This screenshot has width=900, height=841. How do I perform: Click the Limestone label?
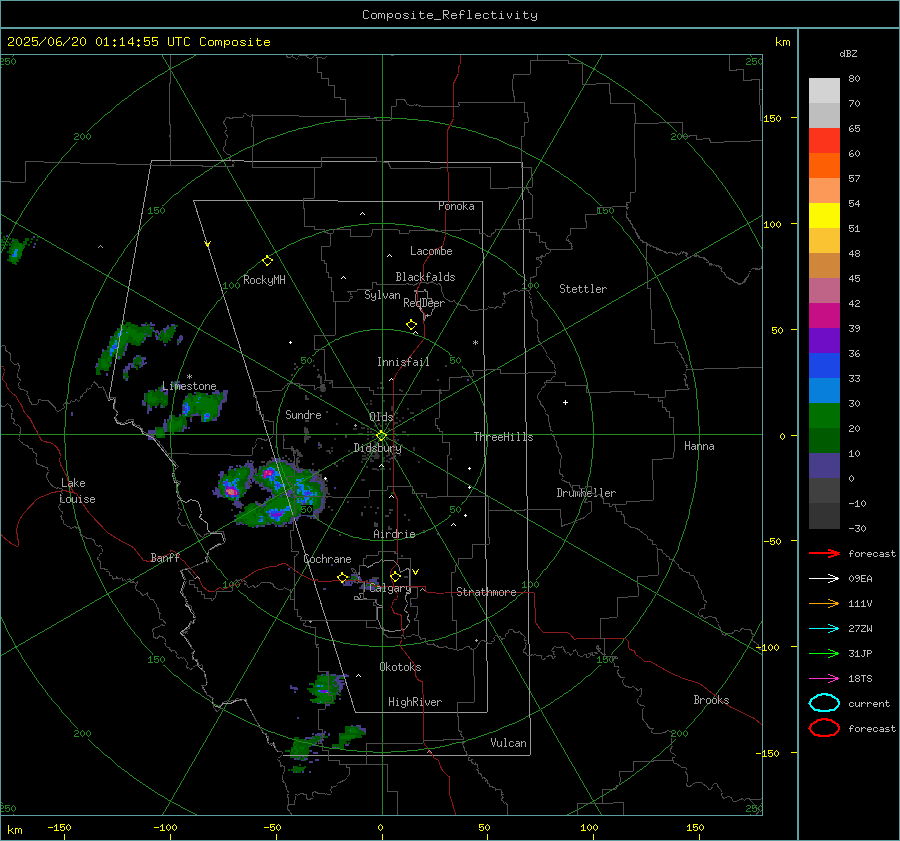[189, 386]
